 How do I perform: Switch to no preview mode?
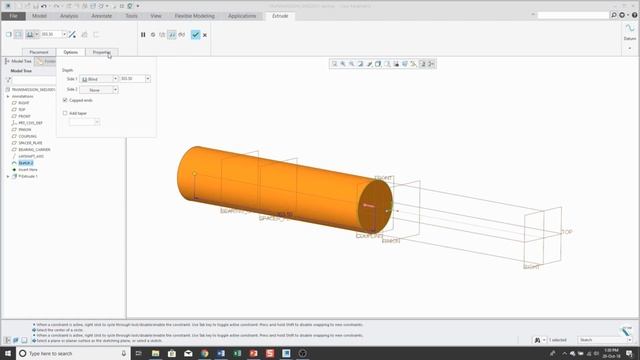[x=153, y=35]
